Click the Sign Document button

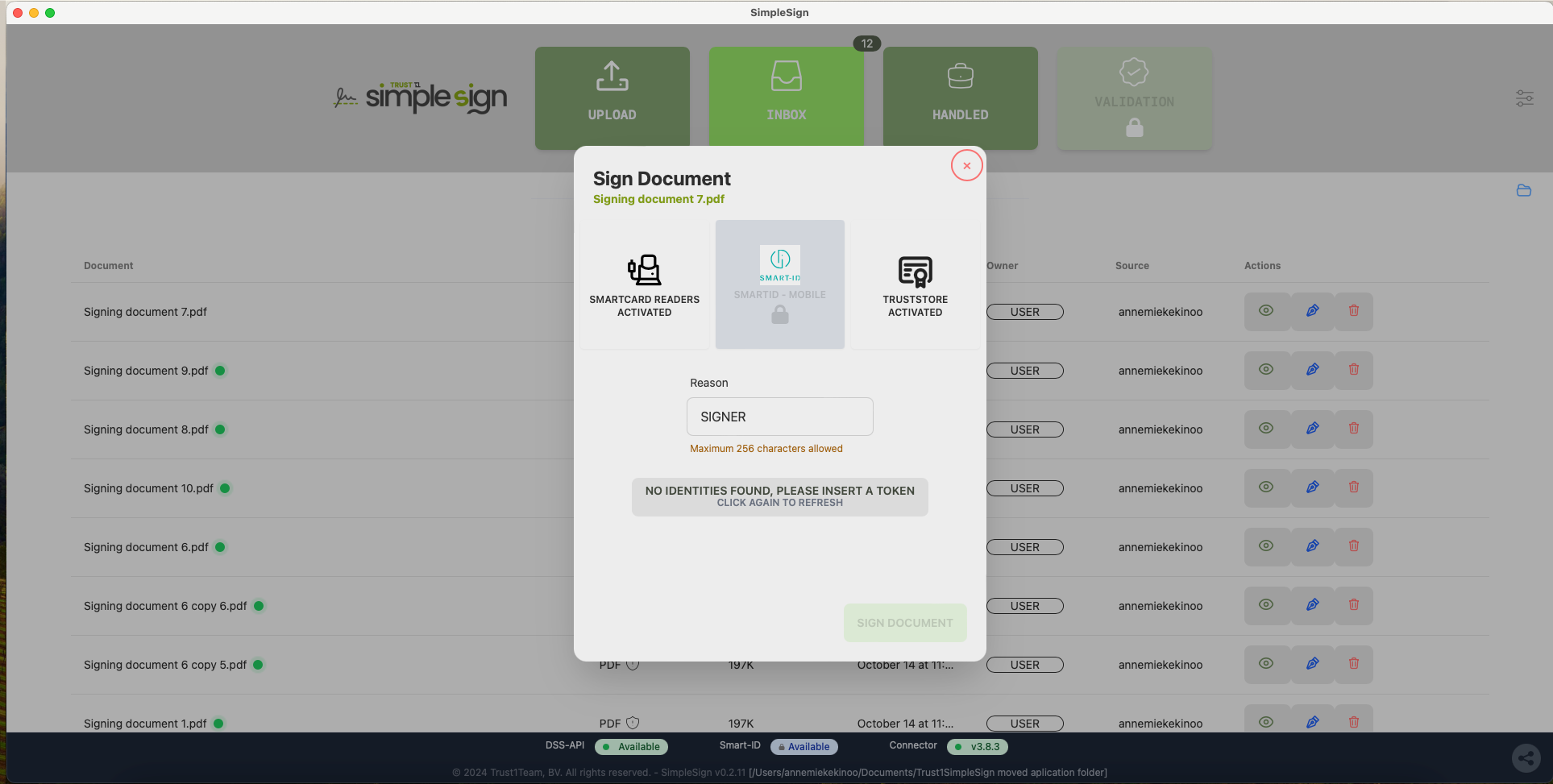905,623
